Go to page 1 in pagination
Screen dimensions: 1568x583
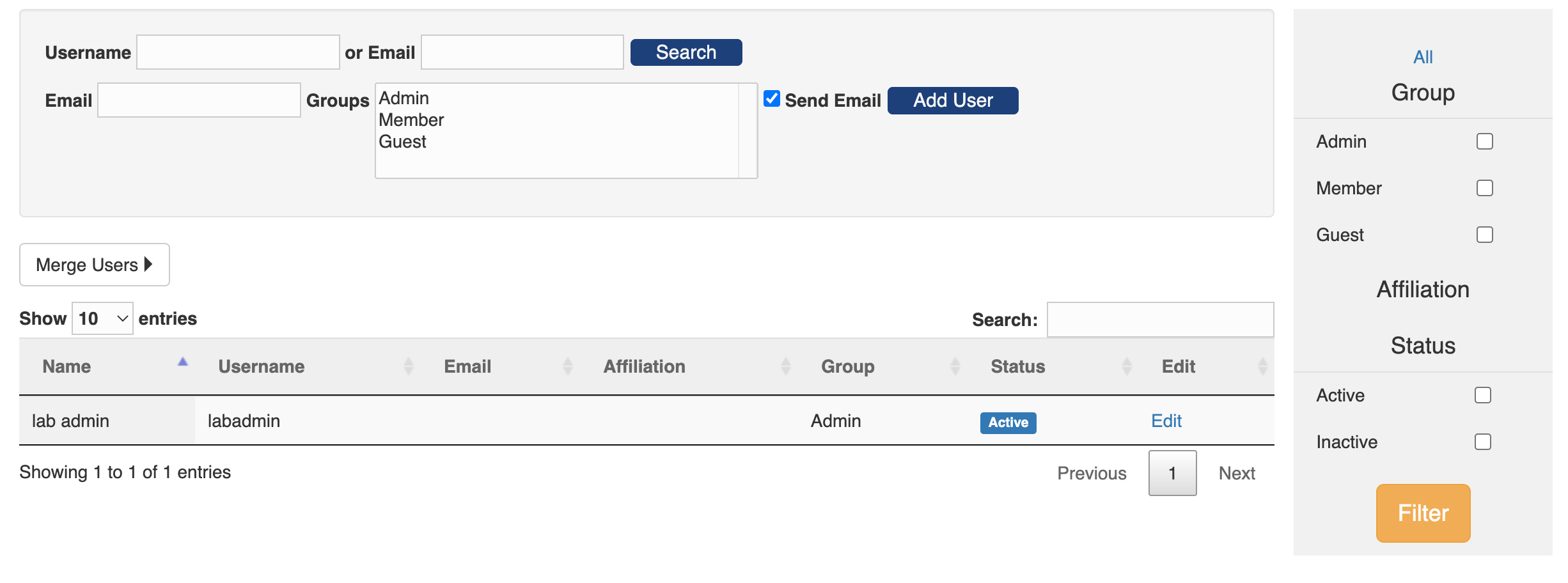(1172, 473)
